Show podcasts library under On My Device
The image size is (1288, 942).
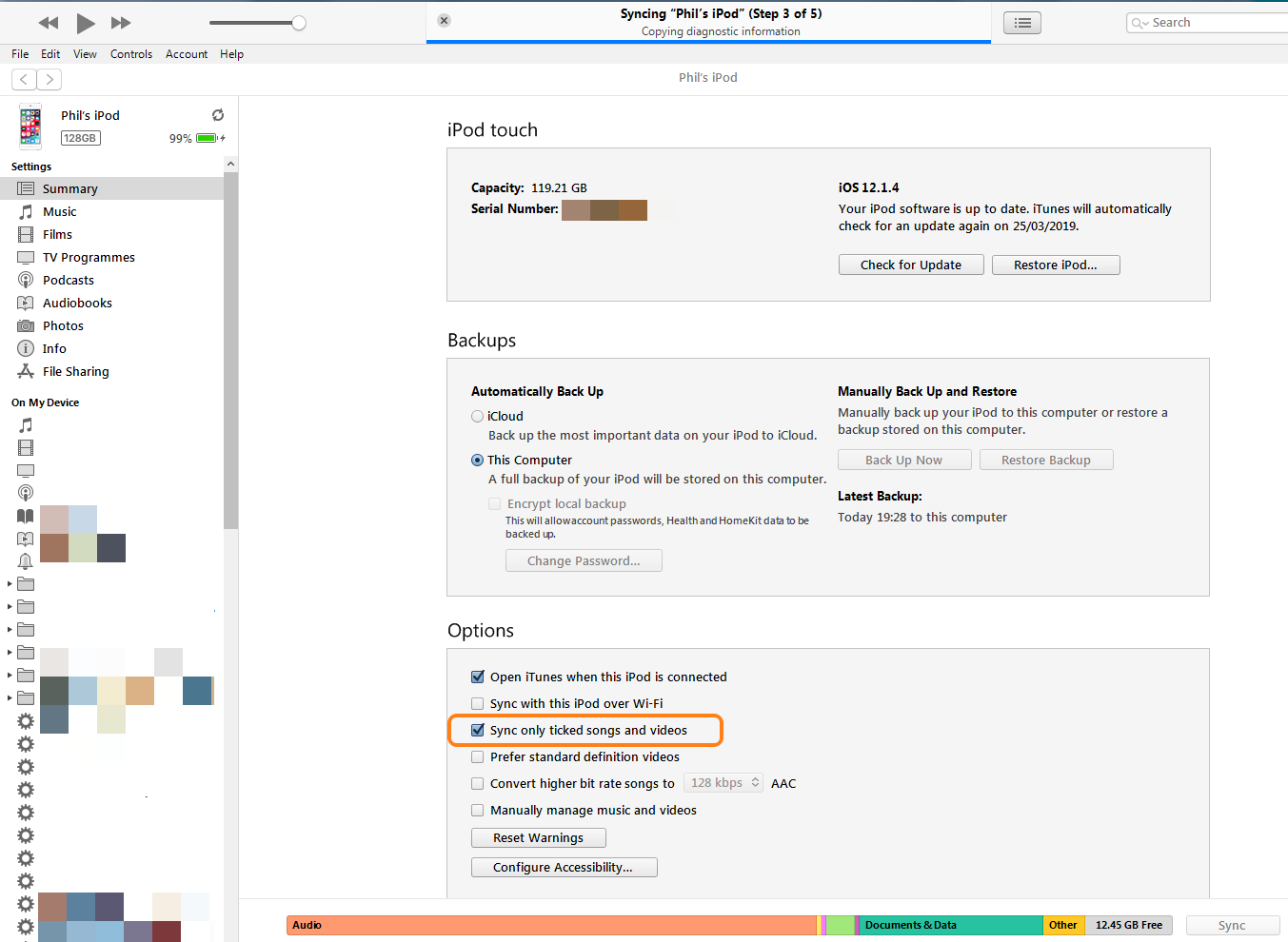tap(26, 493)
